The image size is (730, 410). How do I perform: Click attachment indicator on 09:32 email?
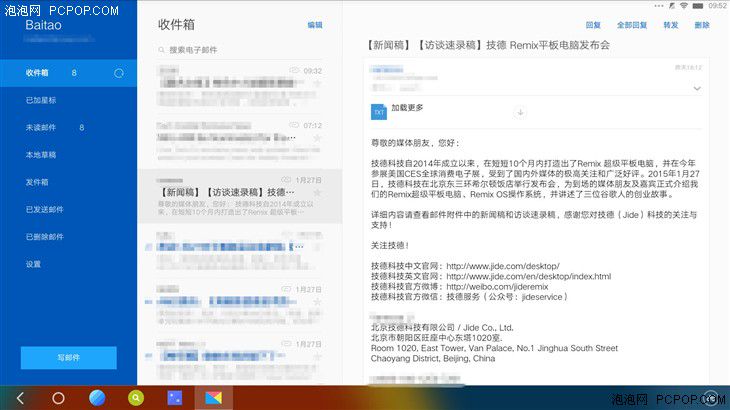pyautogui.click(x=294, y=70)
